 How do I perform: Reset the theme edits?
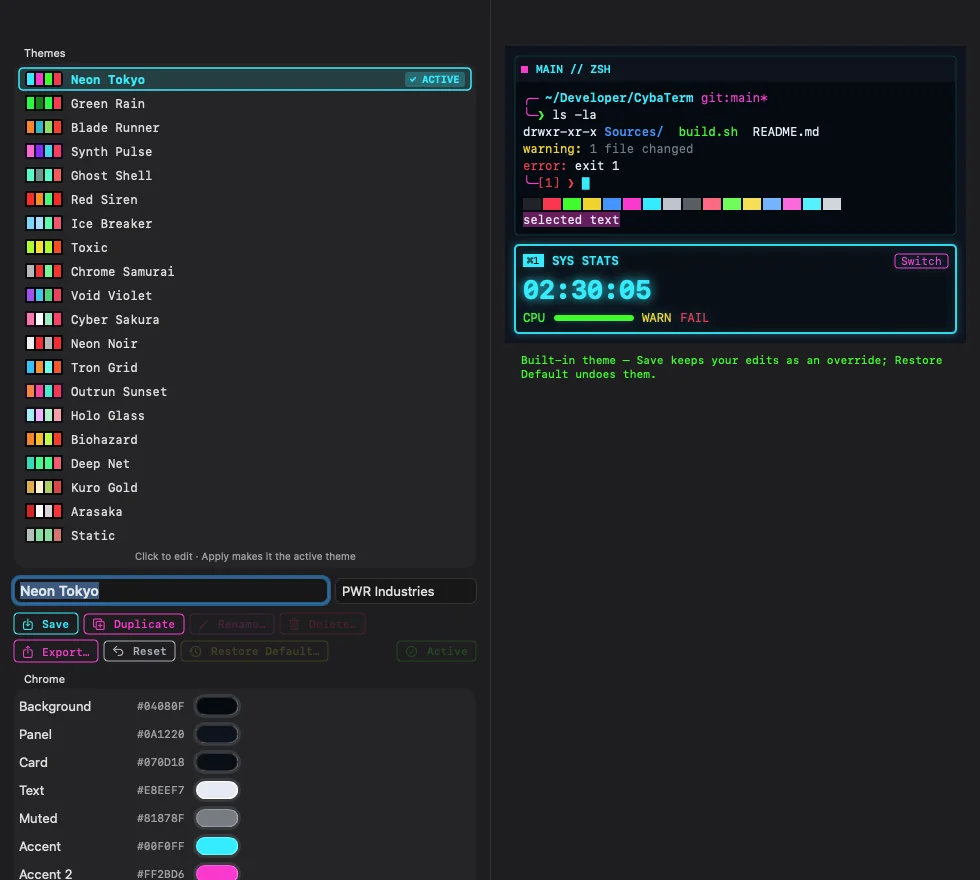pos(139,651)
